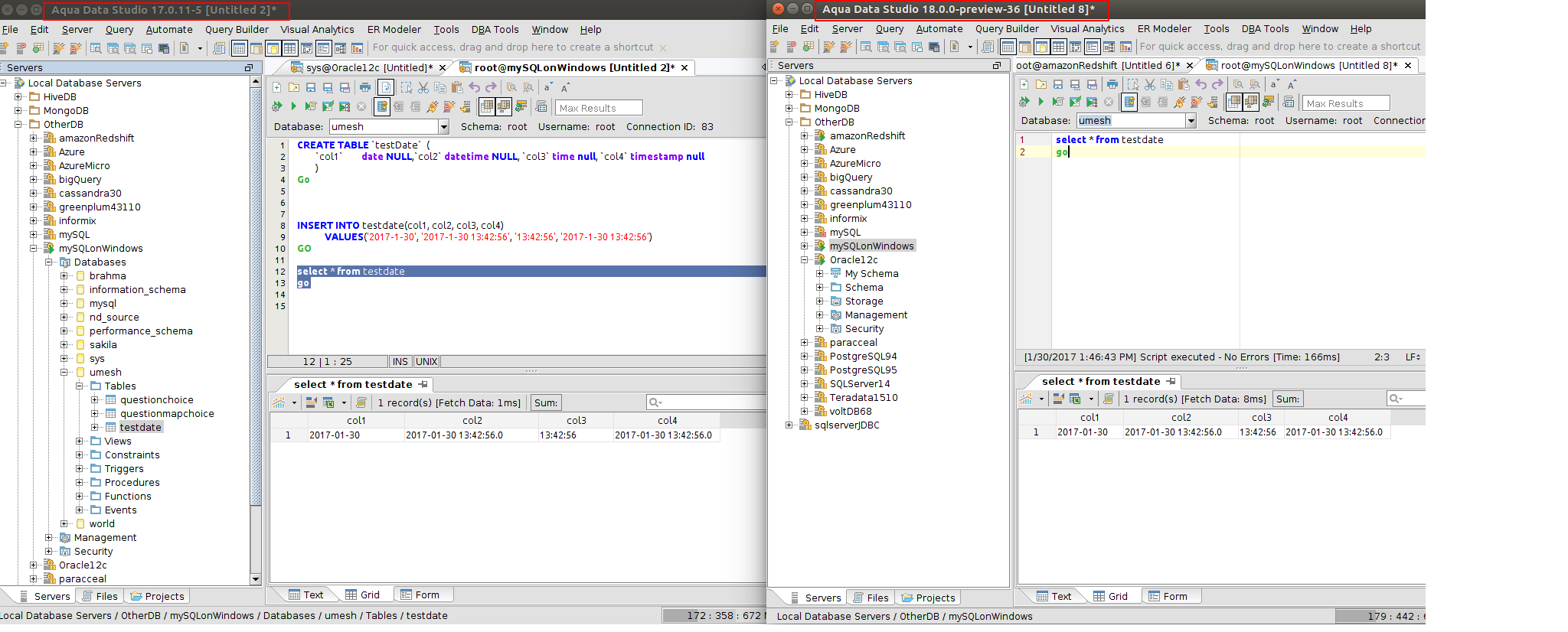Screen dimensions: 1568x632
Task: Click Cut scissors icon in right editor toolbar
Action: (1150, 84)
